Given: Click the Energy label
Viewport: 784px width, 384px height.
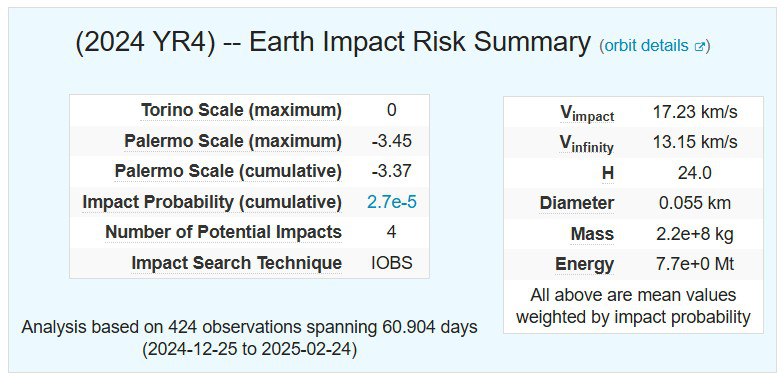Looking at the screenshot, I should [x=584, y=264].
